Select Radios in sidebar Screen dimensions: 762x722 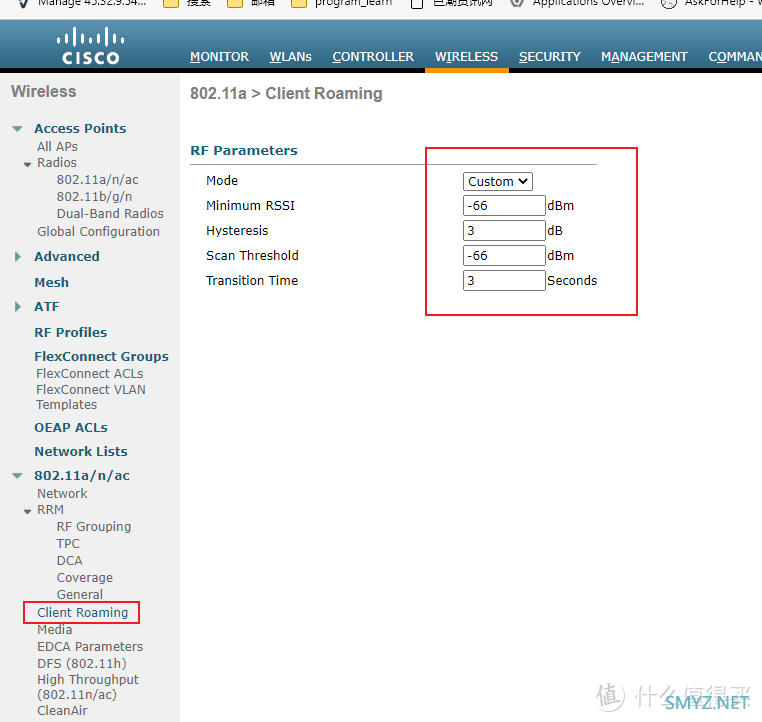57,162
